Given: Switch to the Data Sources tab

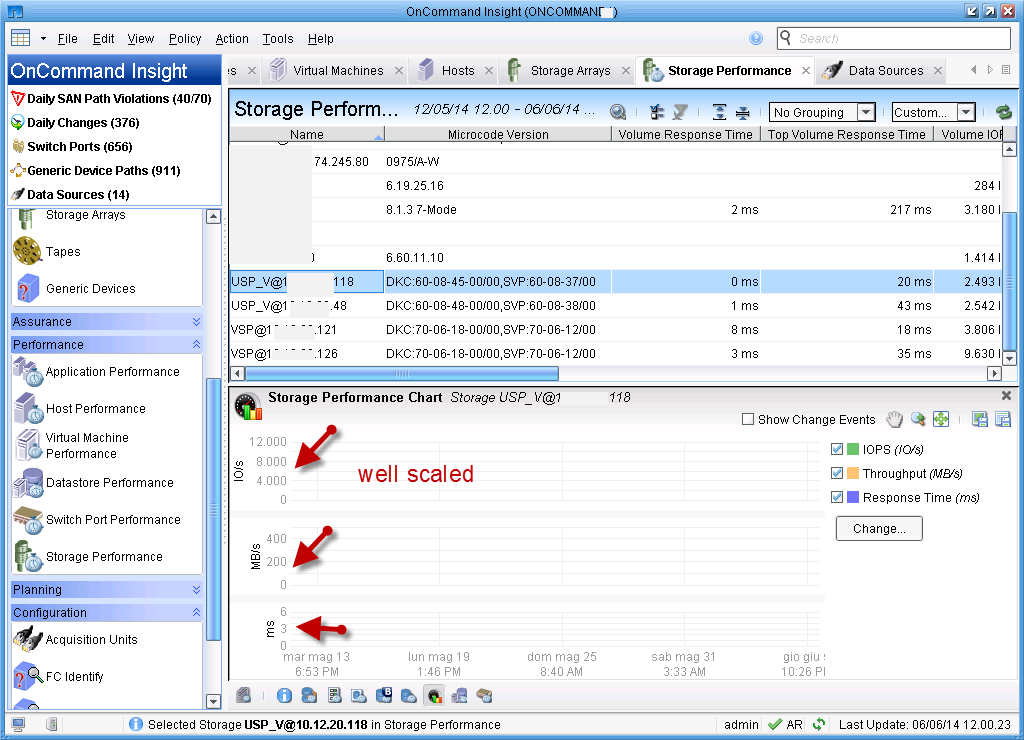Looking at the screenshot, I should click(x=885, y=71).
